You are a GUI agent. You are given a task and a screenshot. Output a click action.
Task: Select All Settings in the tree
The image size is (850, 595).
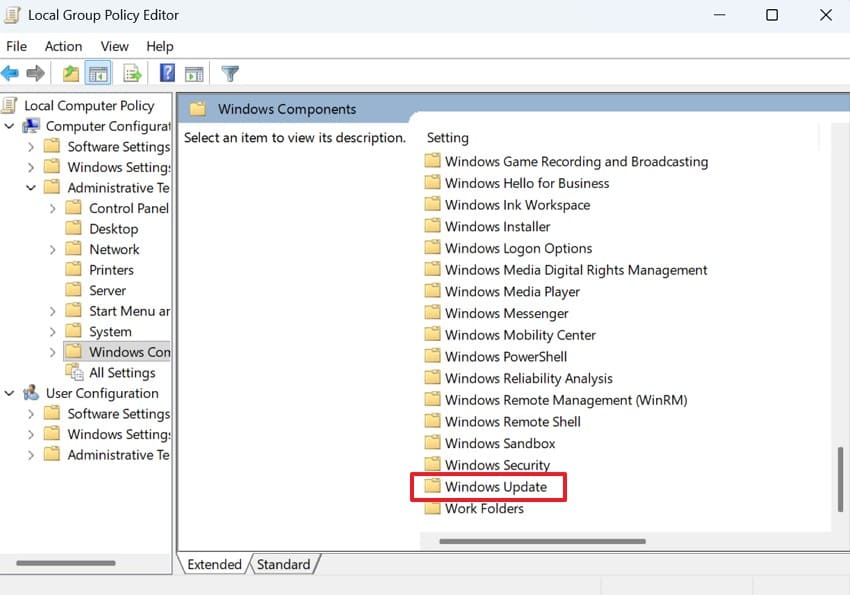click(122, 373)
